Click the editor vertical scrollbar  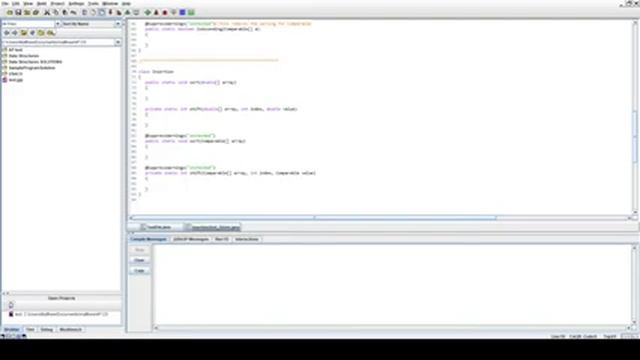635,118
